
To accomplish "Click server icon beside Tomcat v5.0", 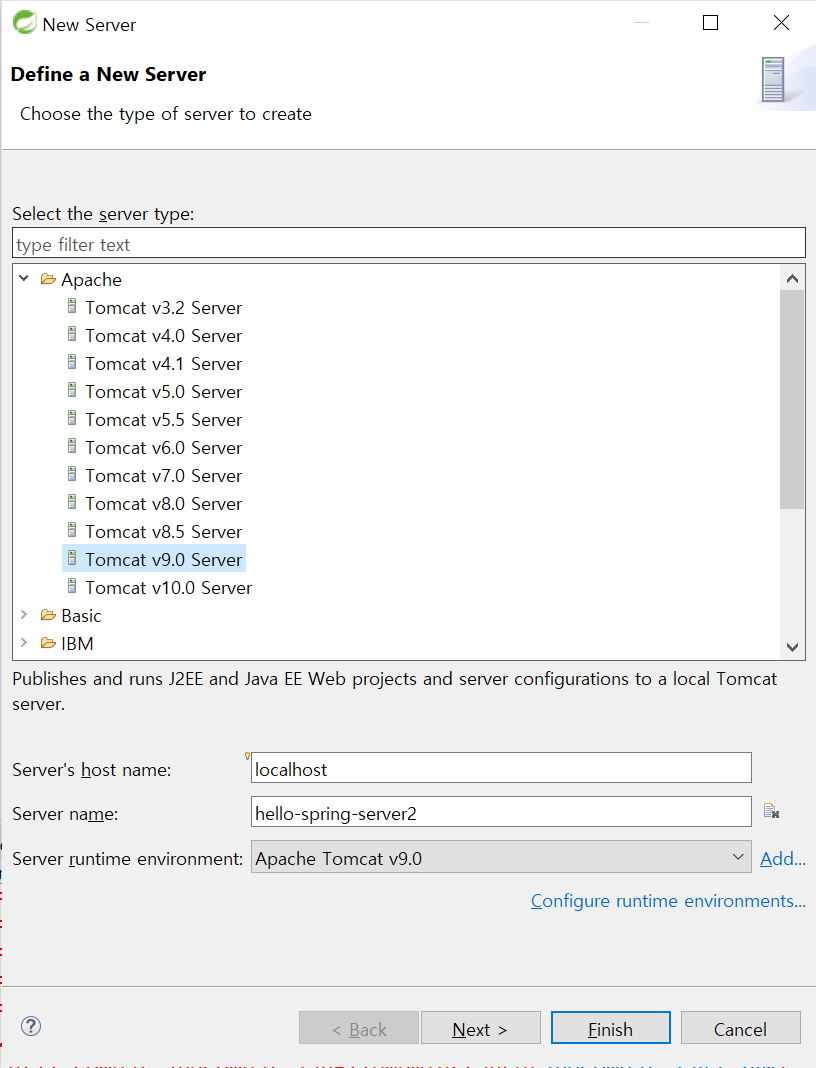I will point(72,390).
